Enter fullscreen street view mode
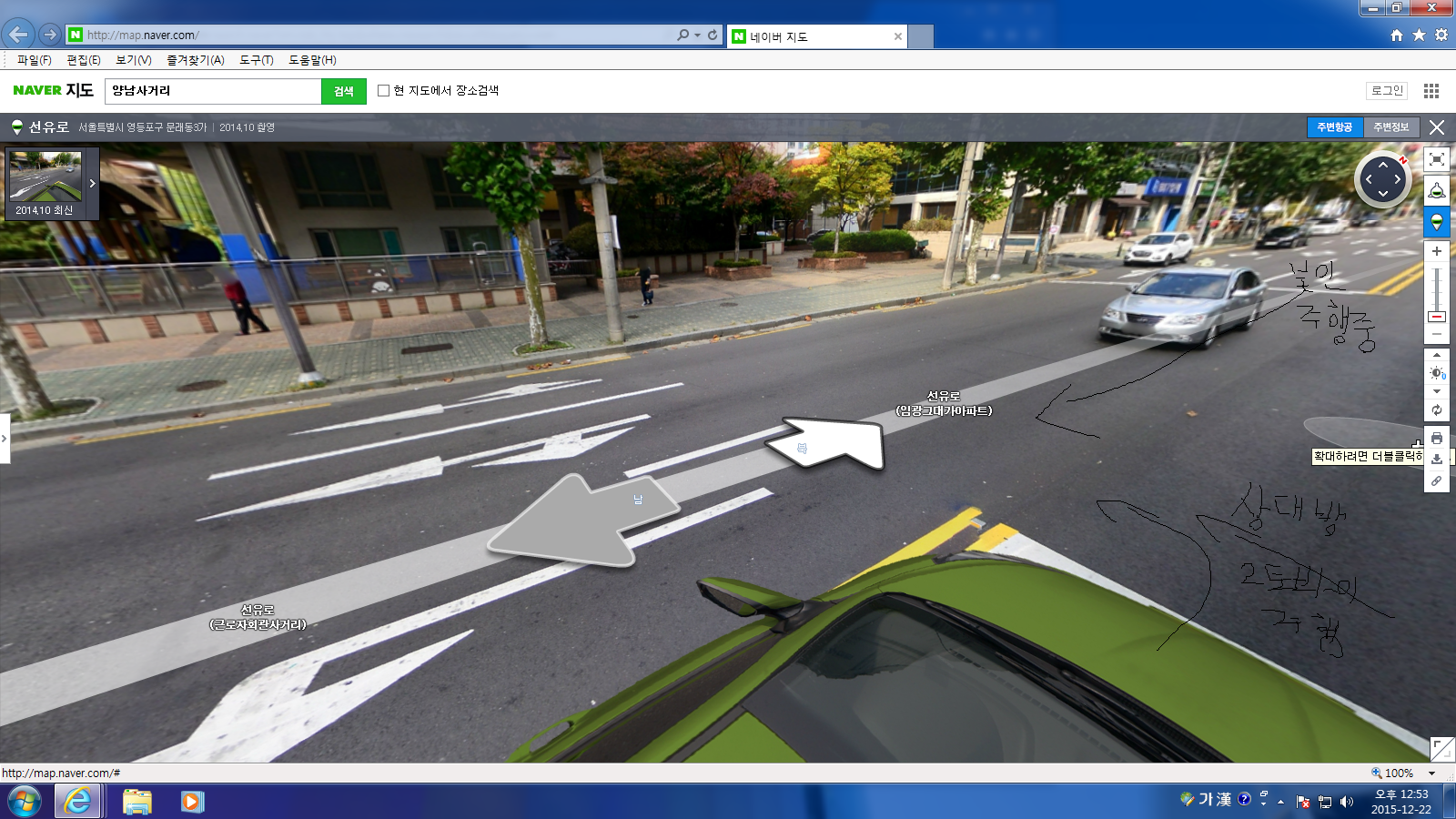The height and width of the screenshot is (819, 1456). point(1436,159)
